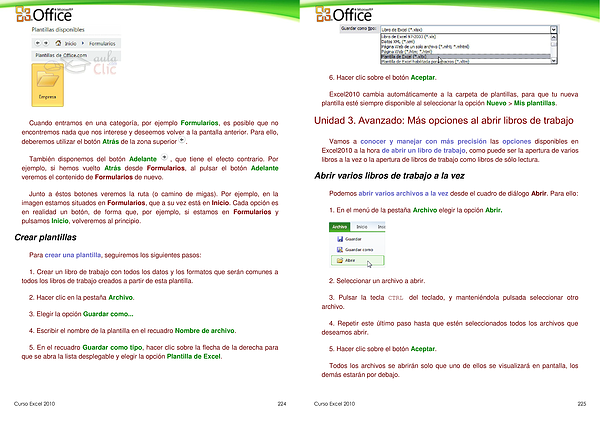Click the back arrow in Plantillas disponibles
The image size is (600, 424).
tap(38, 43)
